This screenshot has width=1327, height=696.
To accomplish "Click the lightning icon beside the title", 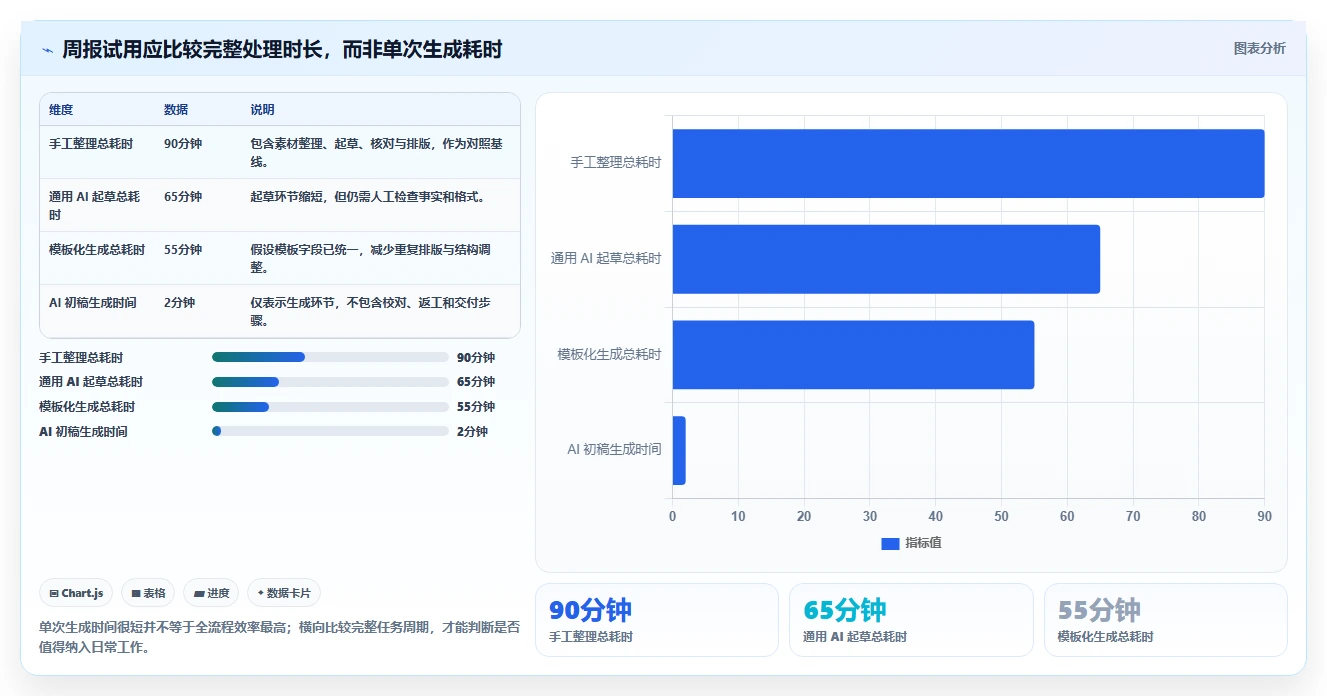I will (x=47, y=50).
